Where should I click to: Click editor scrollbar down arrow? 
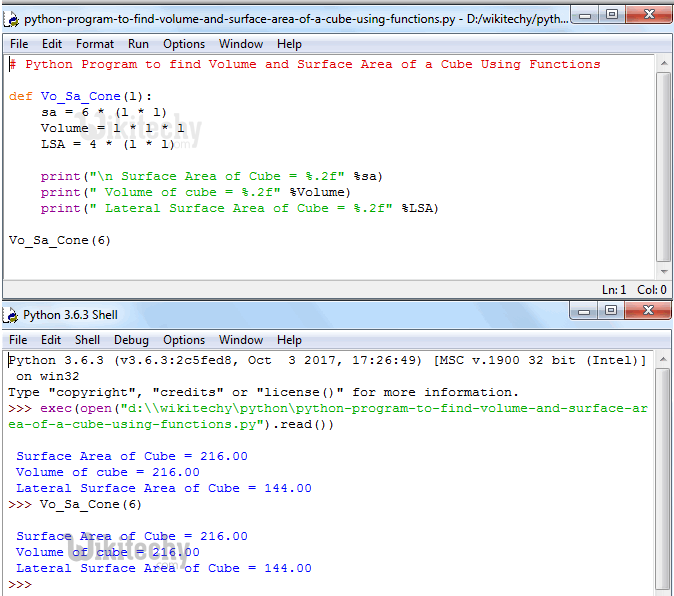pyautogui.click(x=664, y=272)
